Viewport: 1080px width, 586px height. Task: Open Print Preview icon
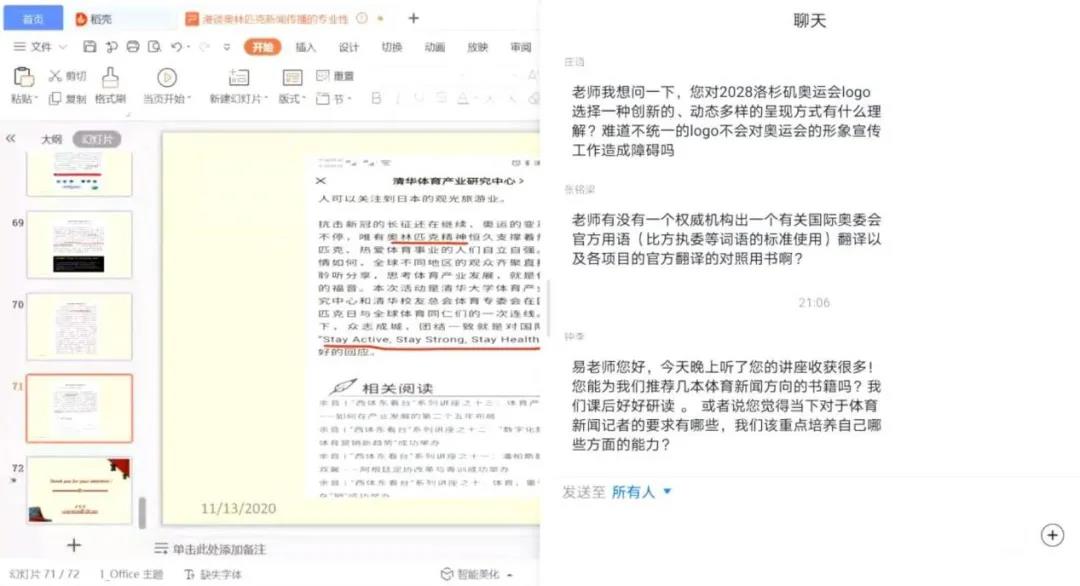154,46
